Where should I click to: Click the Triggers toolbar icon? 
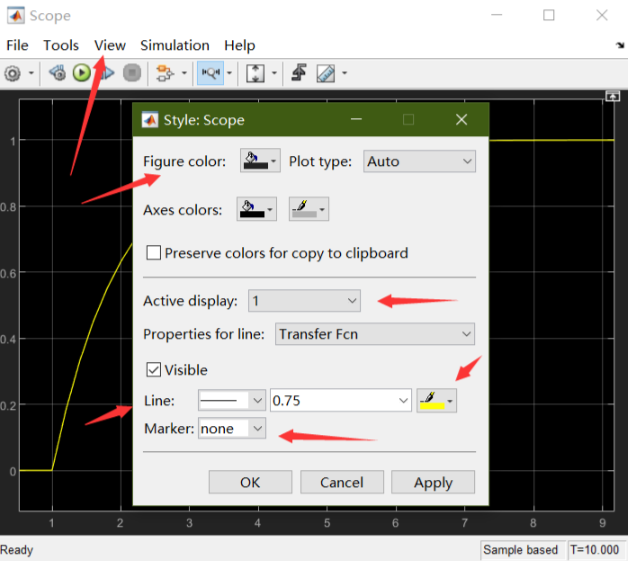(299, 73)
